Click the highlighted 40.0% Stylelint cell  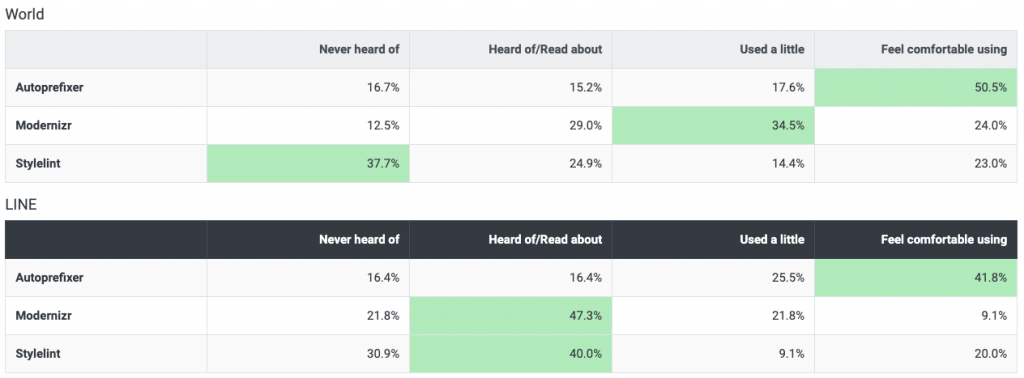tap(511, 353)
